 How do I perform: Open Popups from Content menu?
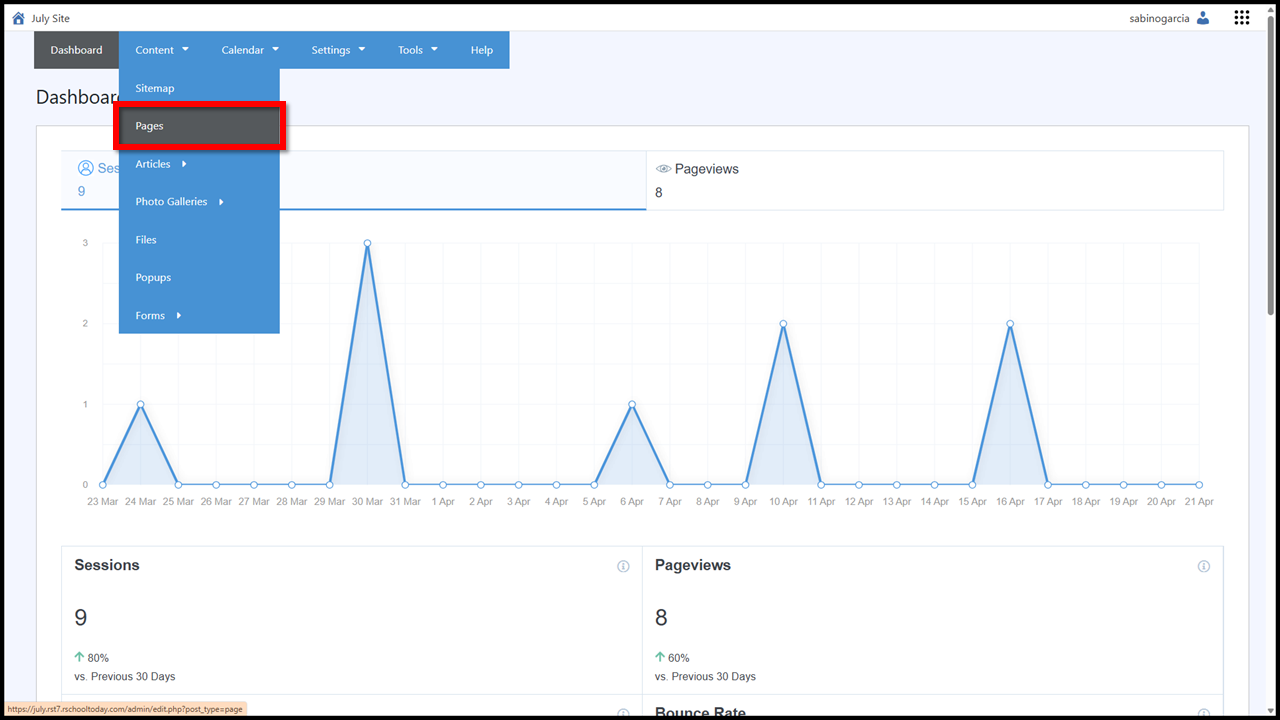pos(199,278)
